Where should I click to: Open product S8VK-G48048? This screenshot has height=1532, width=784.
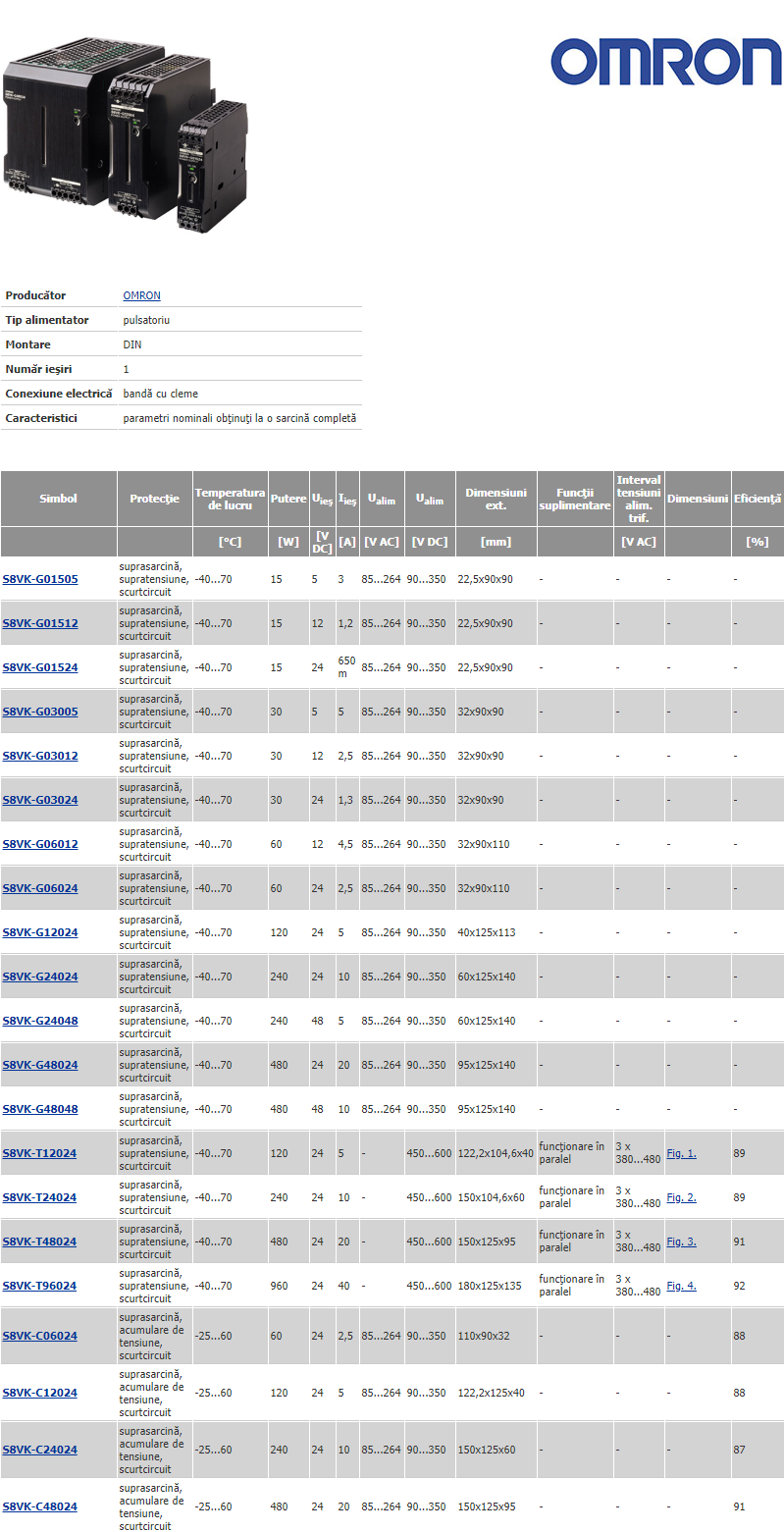click(x=40, y=1109)
